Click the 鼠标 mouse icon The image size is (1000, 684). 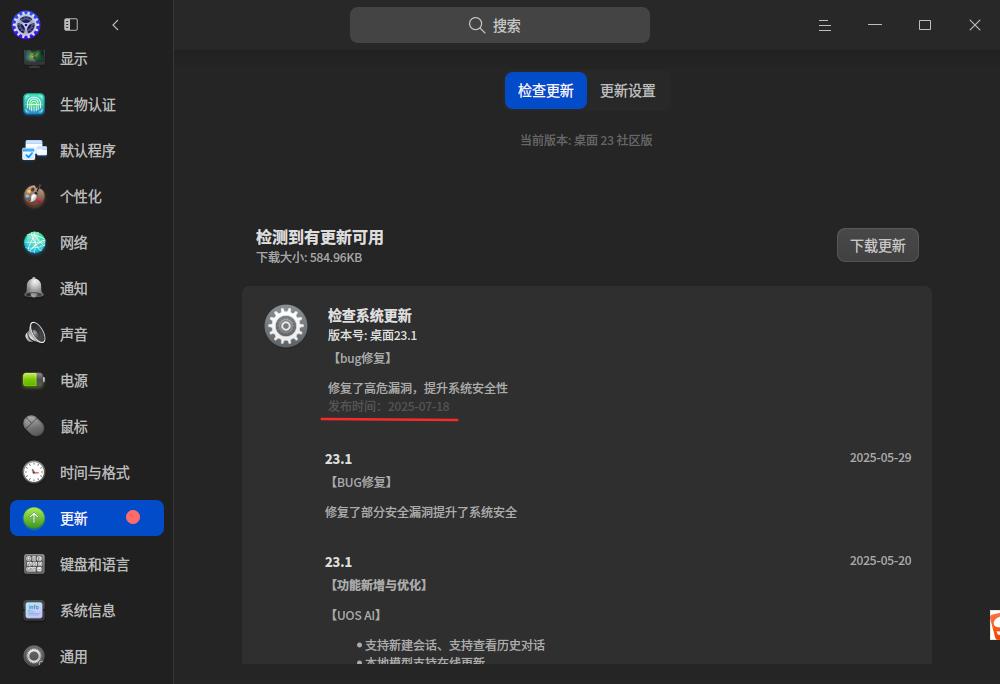[x=34, y=426]
